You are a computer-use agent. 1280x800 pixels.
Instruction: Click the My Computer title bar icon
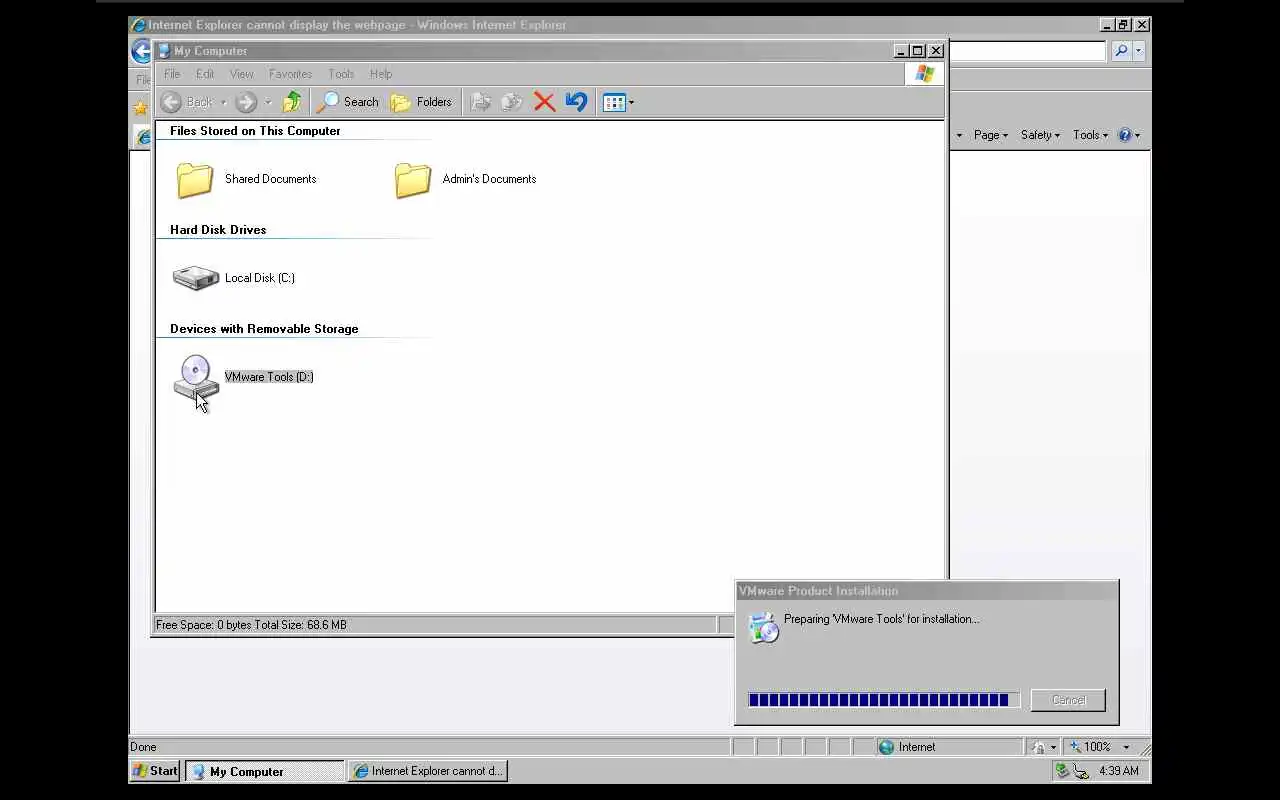coord(164,51)
